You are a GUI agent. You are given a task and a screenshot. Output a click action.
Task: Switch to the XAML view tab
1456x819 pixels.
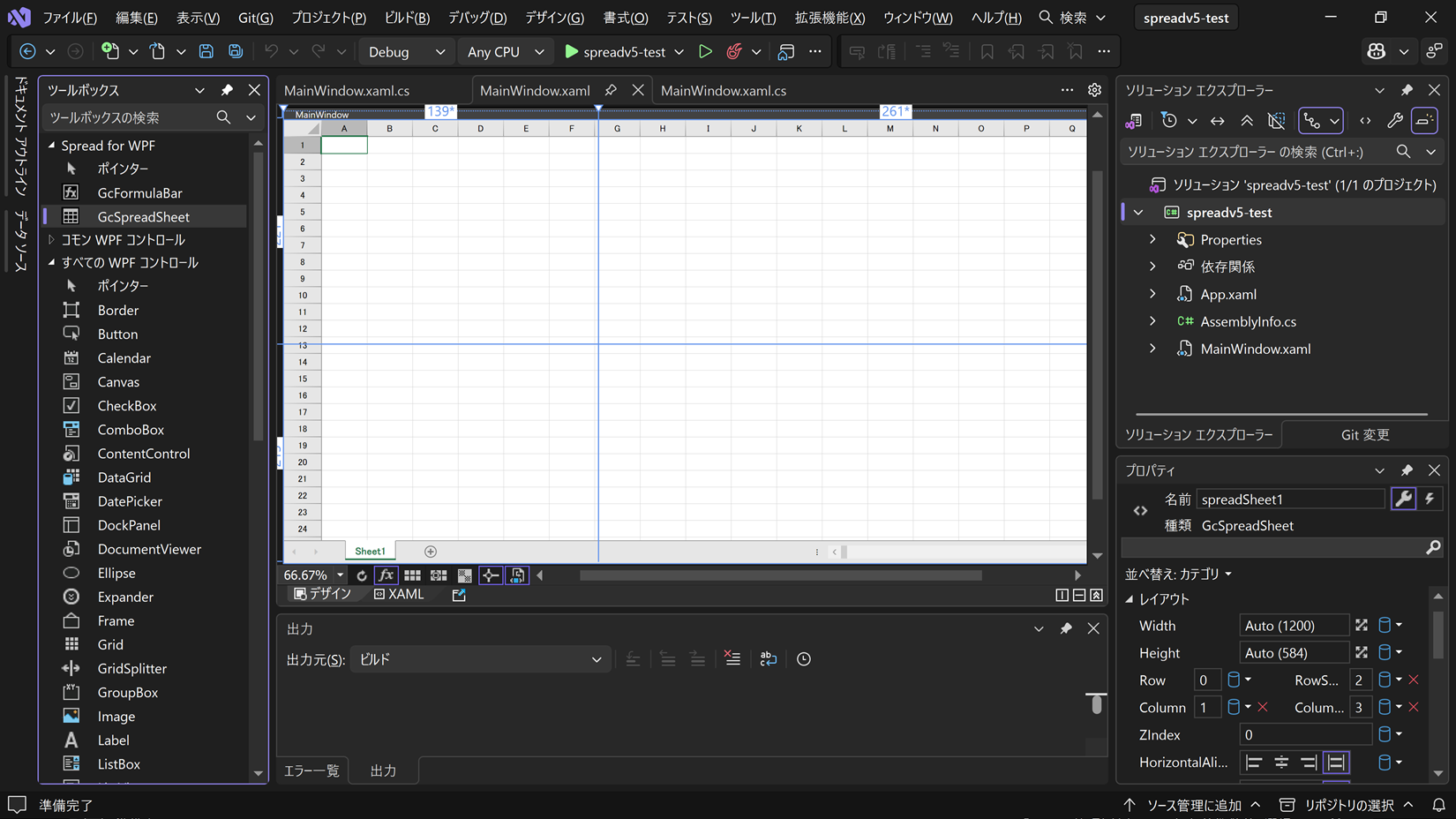coord(399,595)
